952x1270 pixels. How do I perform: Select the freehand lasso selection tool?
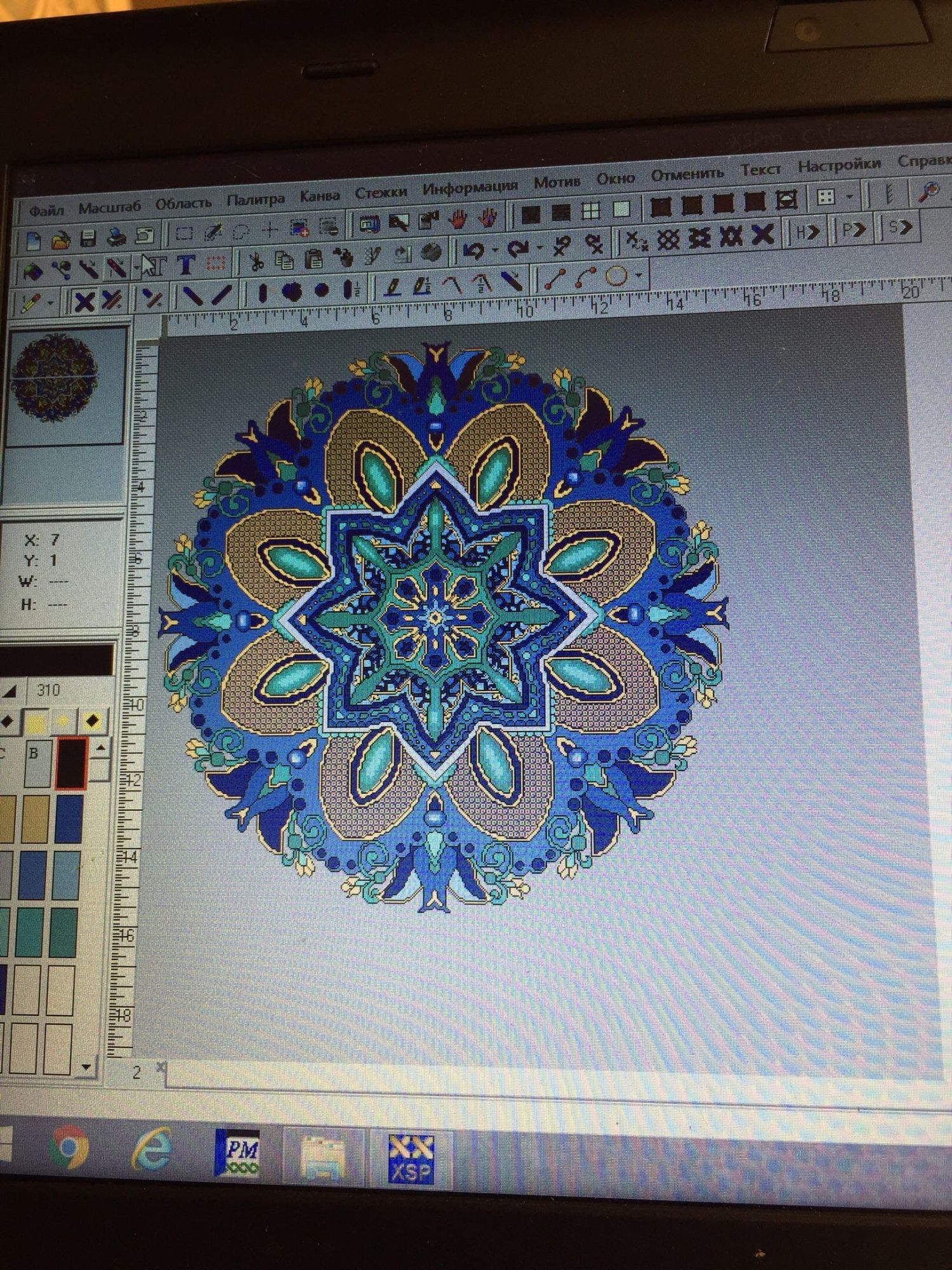pyautogui.click(x=242, y=231)
